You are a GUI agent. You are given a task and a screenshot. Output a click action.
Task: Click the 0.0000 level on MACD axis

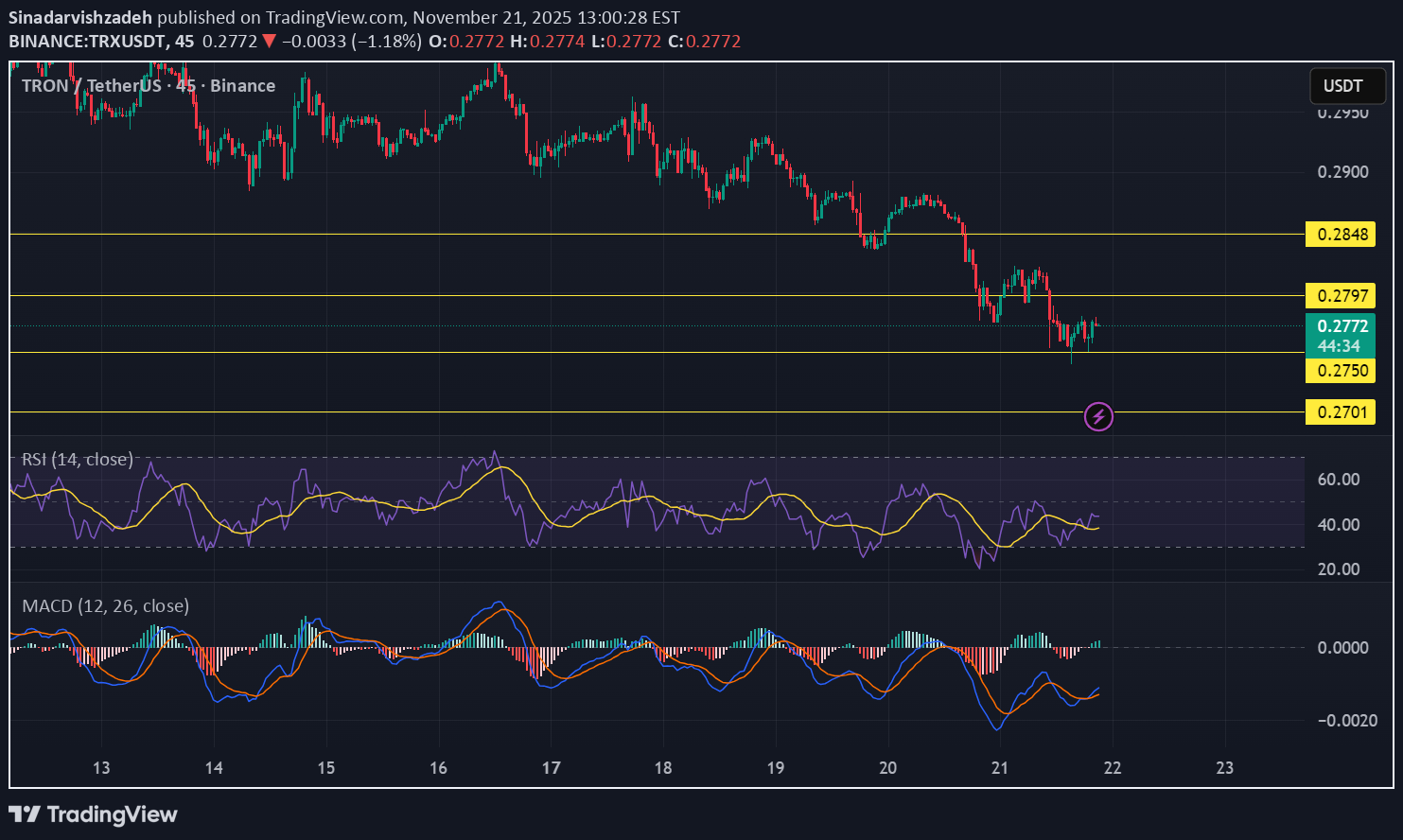pos(1342,648)
